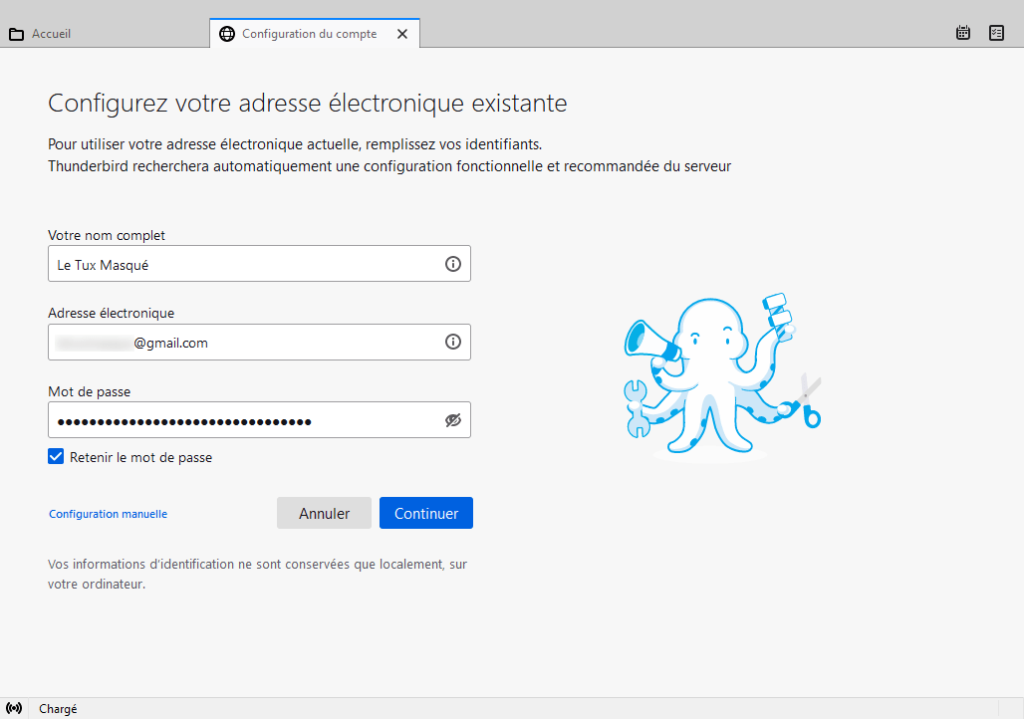Open the Configuration manuelle link

[108, 514]
